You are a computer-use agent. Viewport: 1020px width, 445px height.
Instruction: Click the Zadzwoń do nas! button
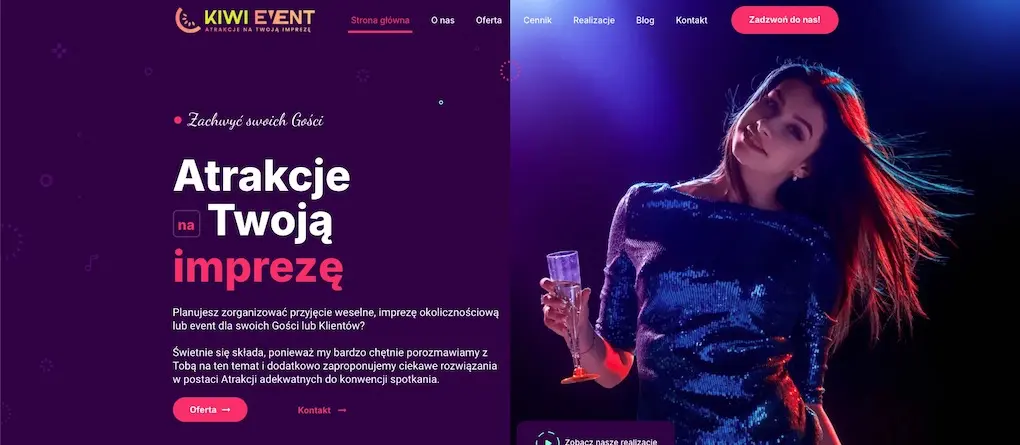(x=785, y=20)
